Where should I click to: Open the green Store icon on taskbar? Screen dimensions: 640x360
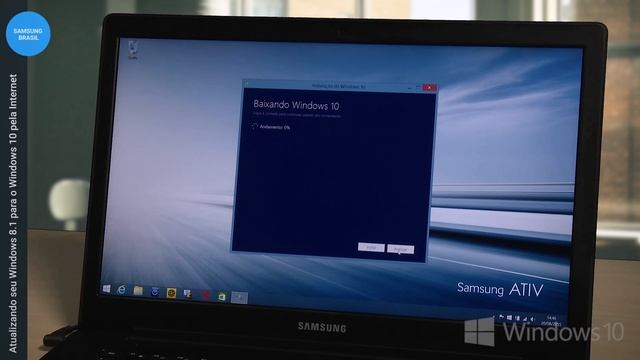pyautogui.click(x=222, y=297)
